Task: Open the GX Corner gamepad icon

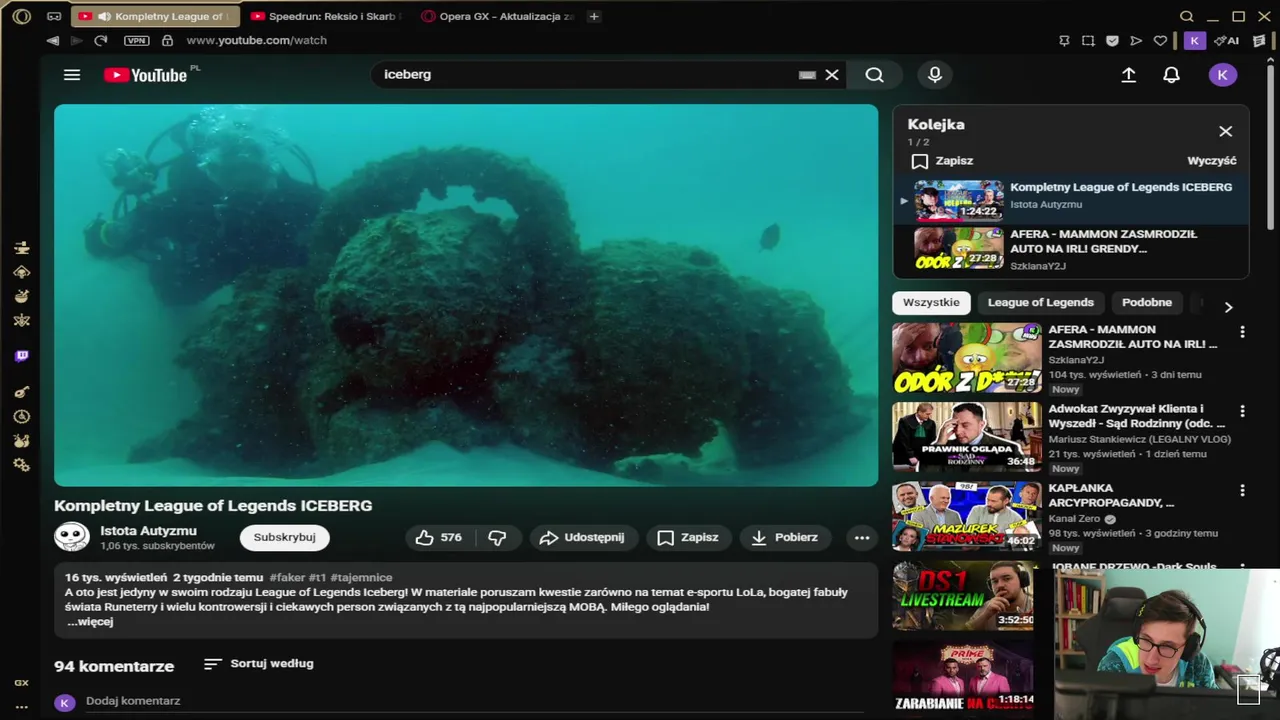Action: coord(54,16)
